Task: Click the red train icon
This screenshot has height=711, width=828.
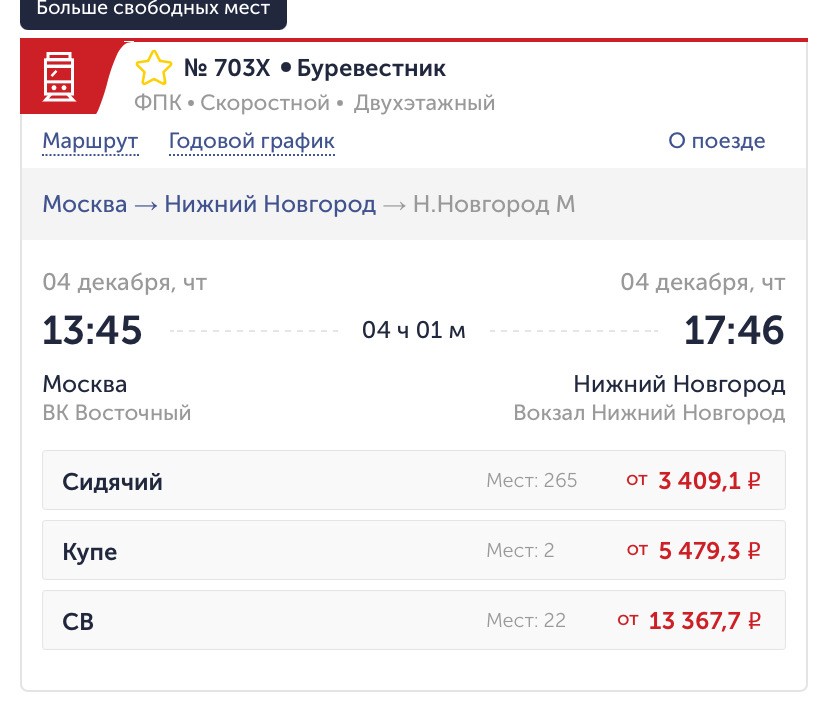Action: [x=59, y=77]
